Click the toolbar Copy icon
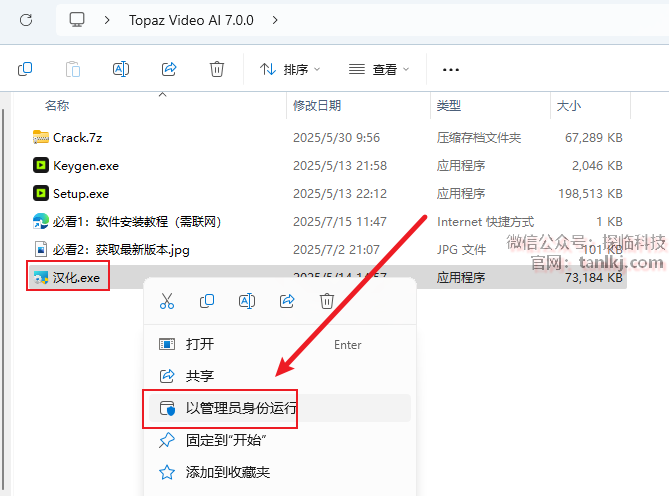 25,69
